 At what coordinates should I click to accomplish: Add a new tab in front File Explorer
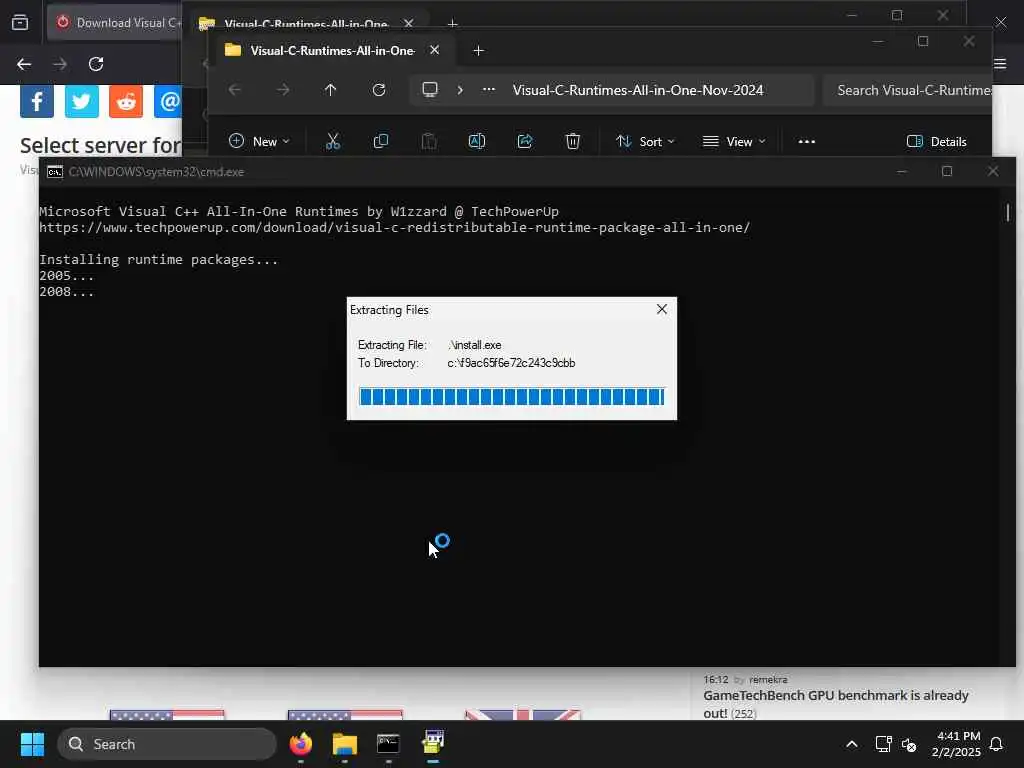click(478, 50)
